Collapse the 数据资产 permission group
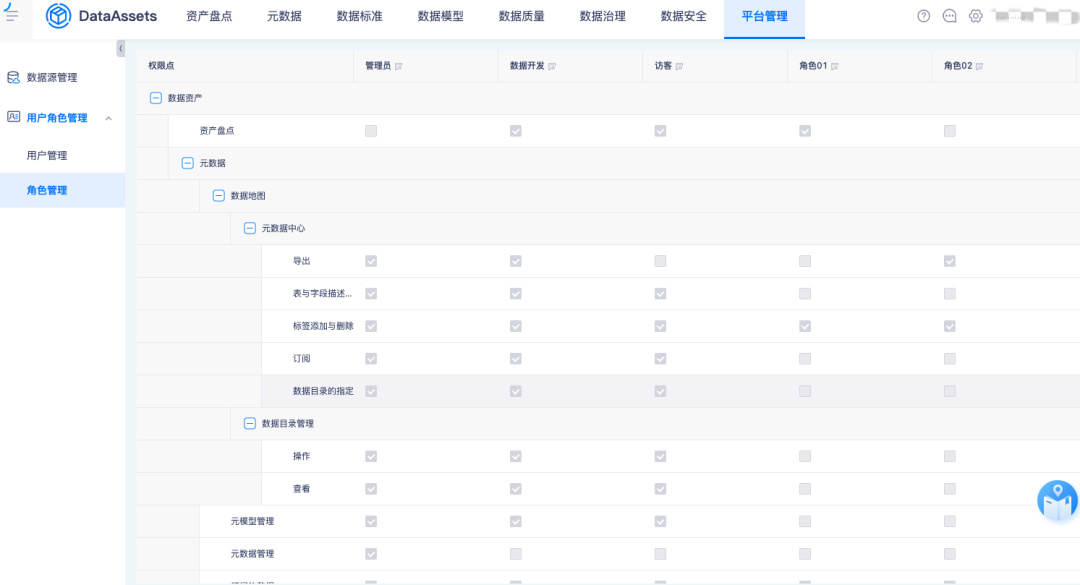Viewport: 1080px width, 585px height. pyautogui.click(x=154, y=97)
